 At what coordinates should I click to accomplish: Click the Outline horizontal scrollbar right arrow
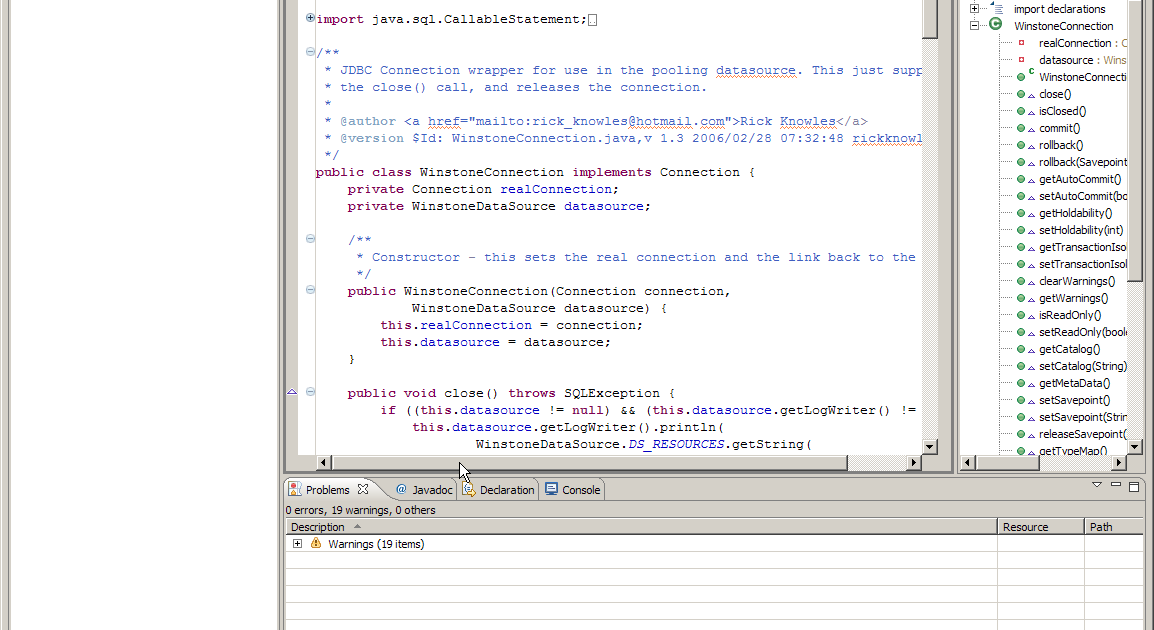pos(1119,462)
